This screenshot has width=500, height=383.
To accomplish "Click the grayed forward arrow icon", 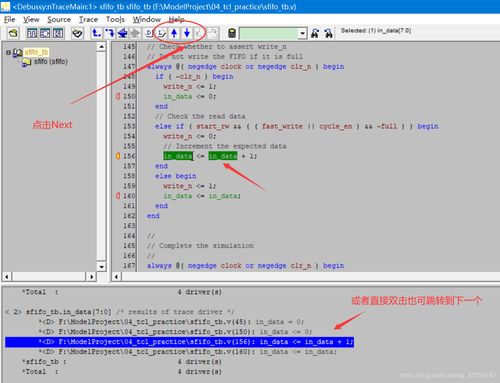I will (x=135, y=33).
